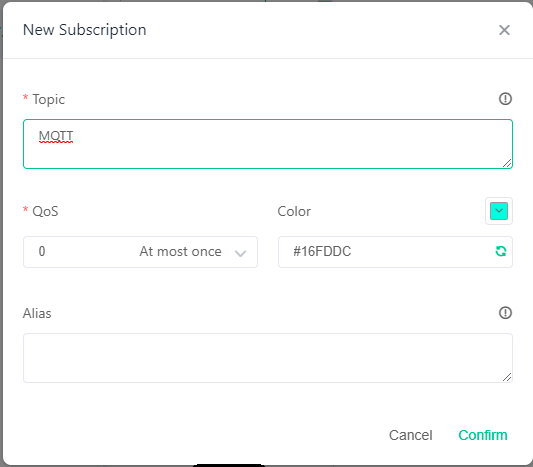
Task: Click the QoS field label
Action: (x=45, y=211)
